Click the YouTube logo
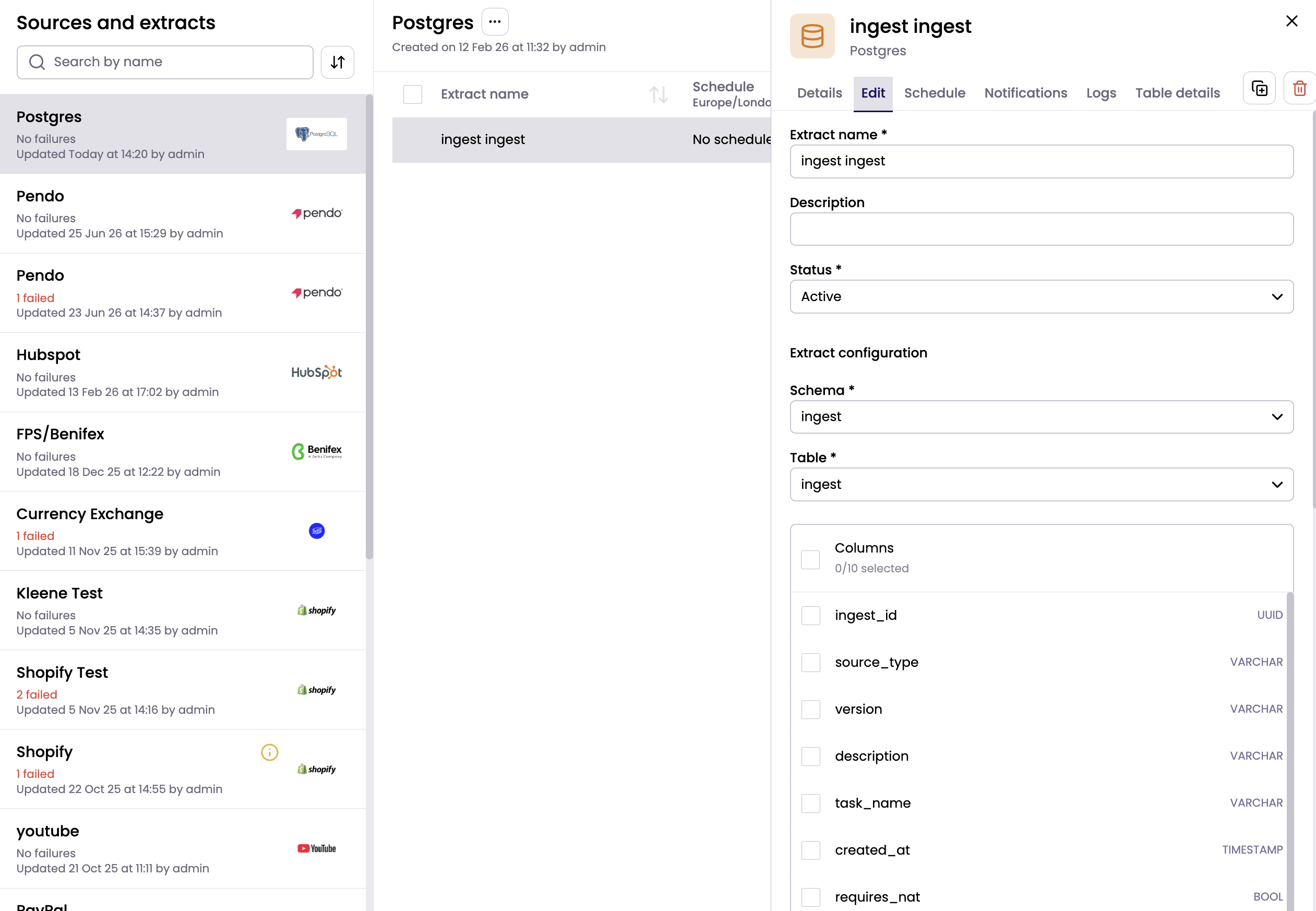Screen dimensions: 1316x911 click(317, 848)
